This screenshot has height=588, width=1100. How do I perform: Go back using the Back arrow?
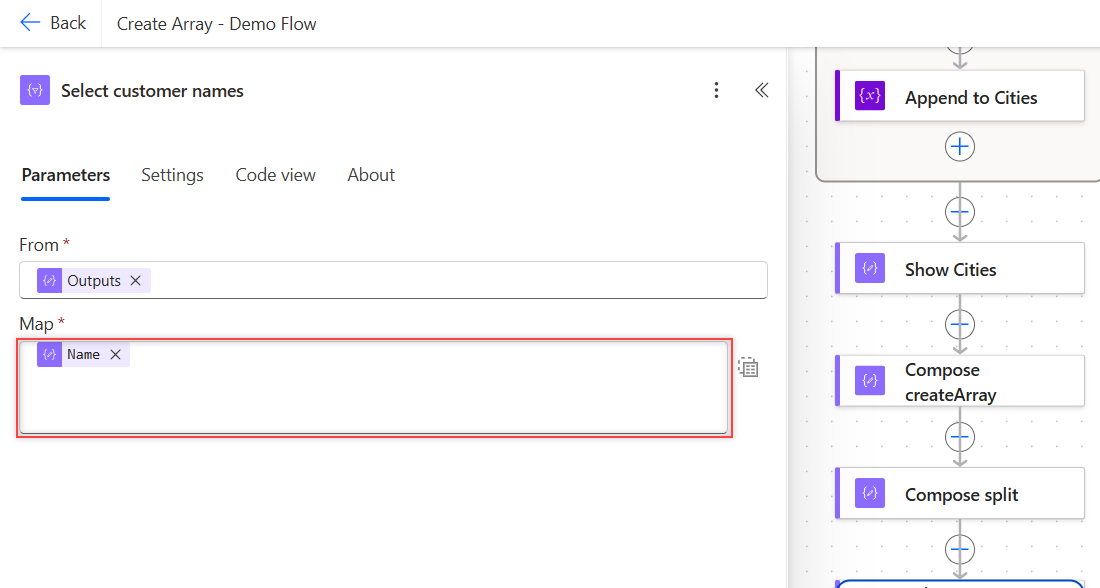53,23
